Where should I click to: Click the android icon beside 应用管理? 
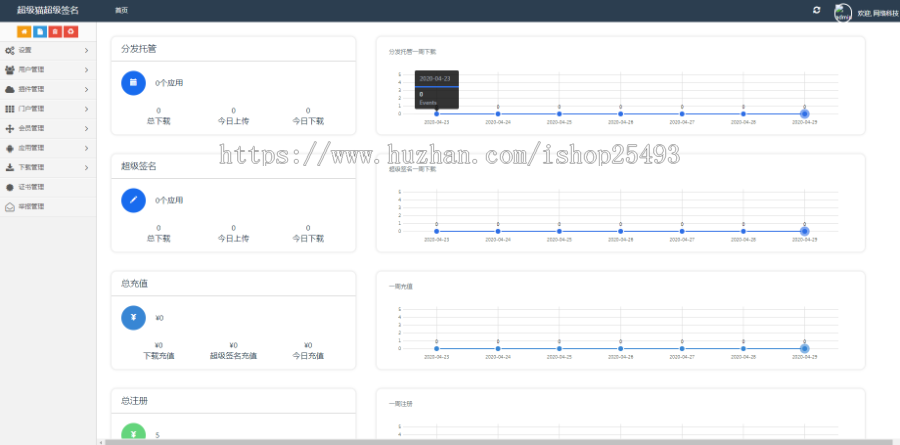pyautogui.click(x=10, y=148)
